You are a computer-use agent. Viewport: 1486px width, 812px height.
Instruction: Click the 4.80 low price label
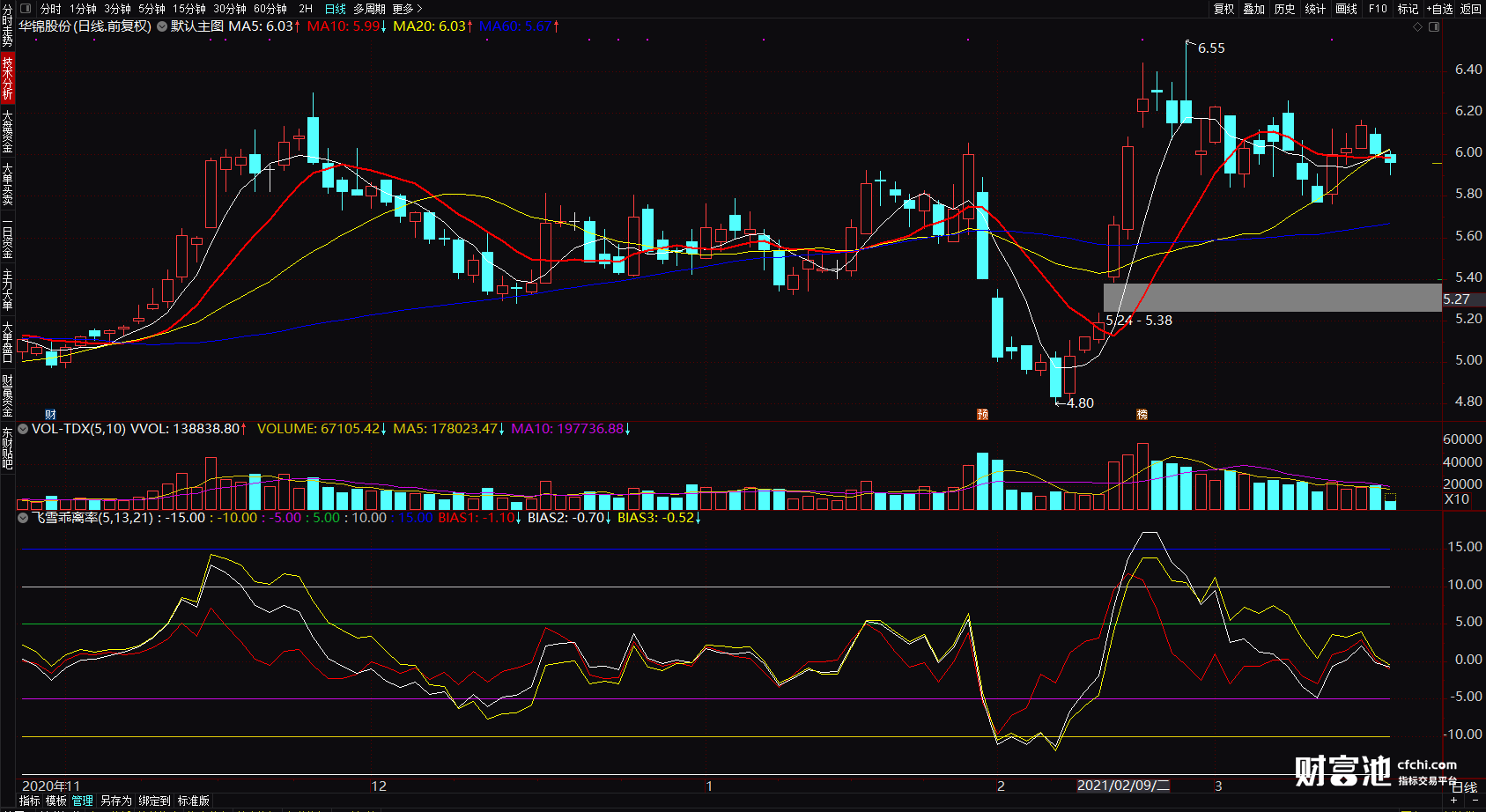[1080, 403]
